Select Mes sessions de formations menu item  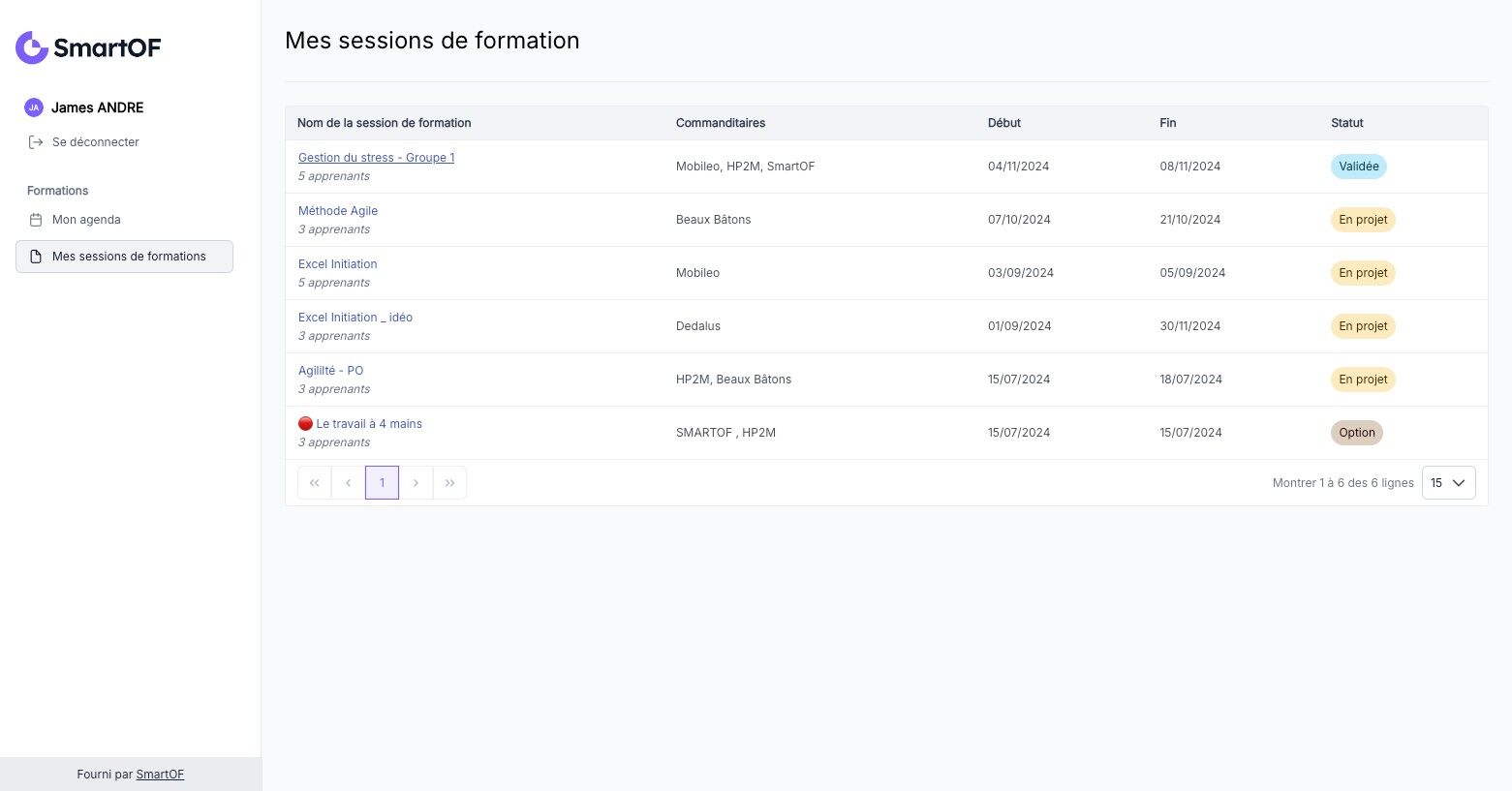(129, 257)
